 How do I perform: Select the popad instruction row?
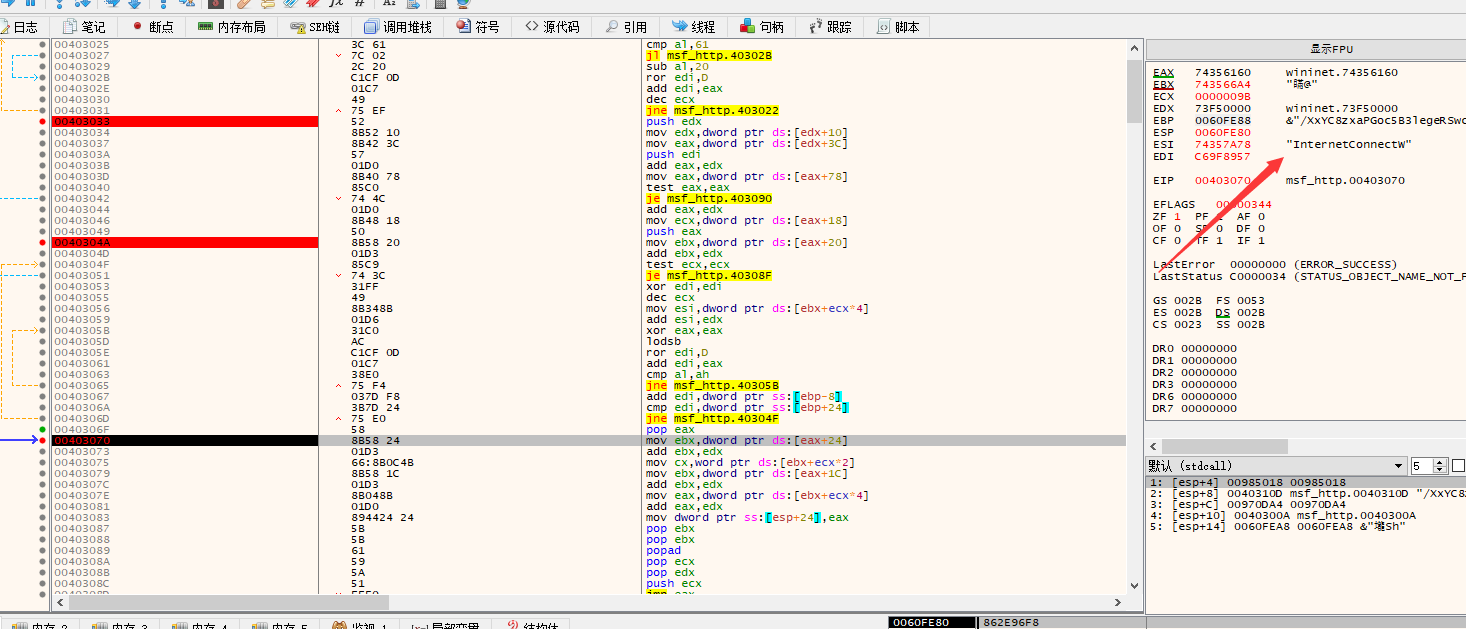[x=663, y=550]
